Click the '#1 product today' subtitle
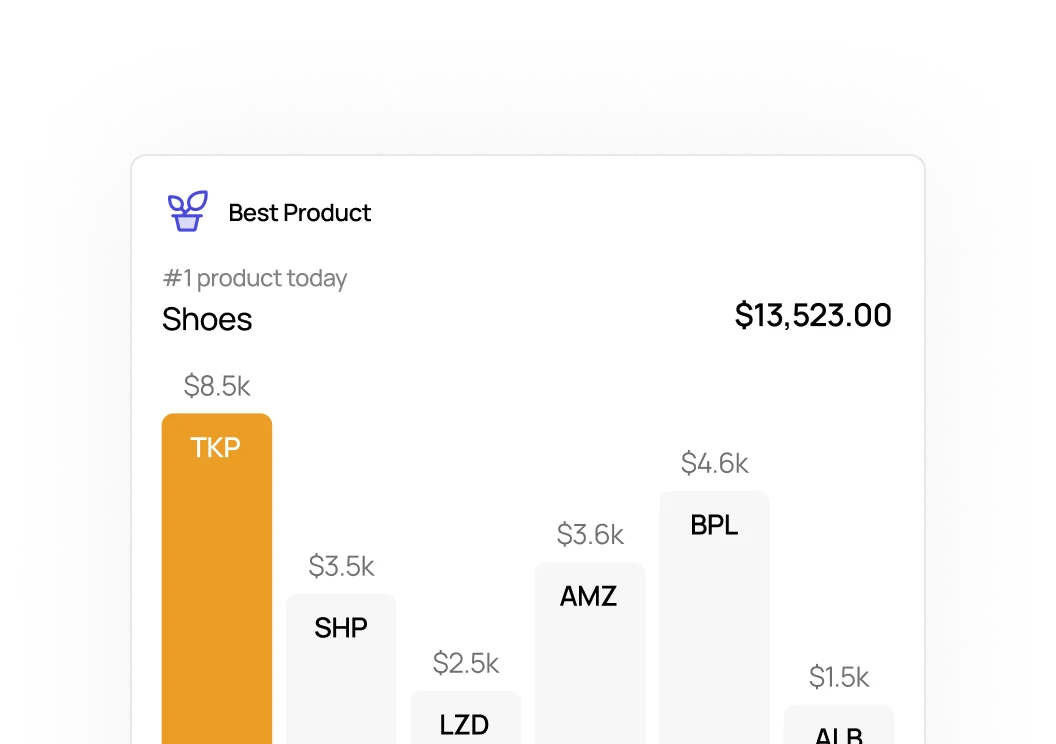The width and height of the screenshot is (1056, 744). click(x=255, y=278)
